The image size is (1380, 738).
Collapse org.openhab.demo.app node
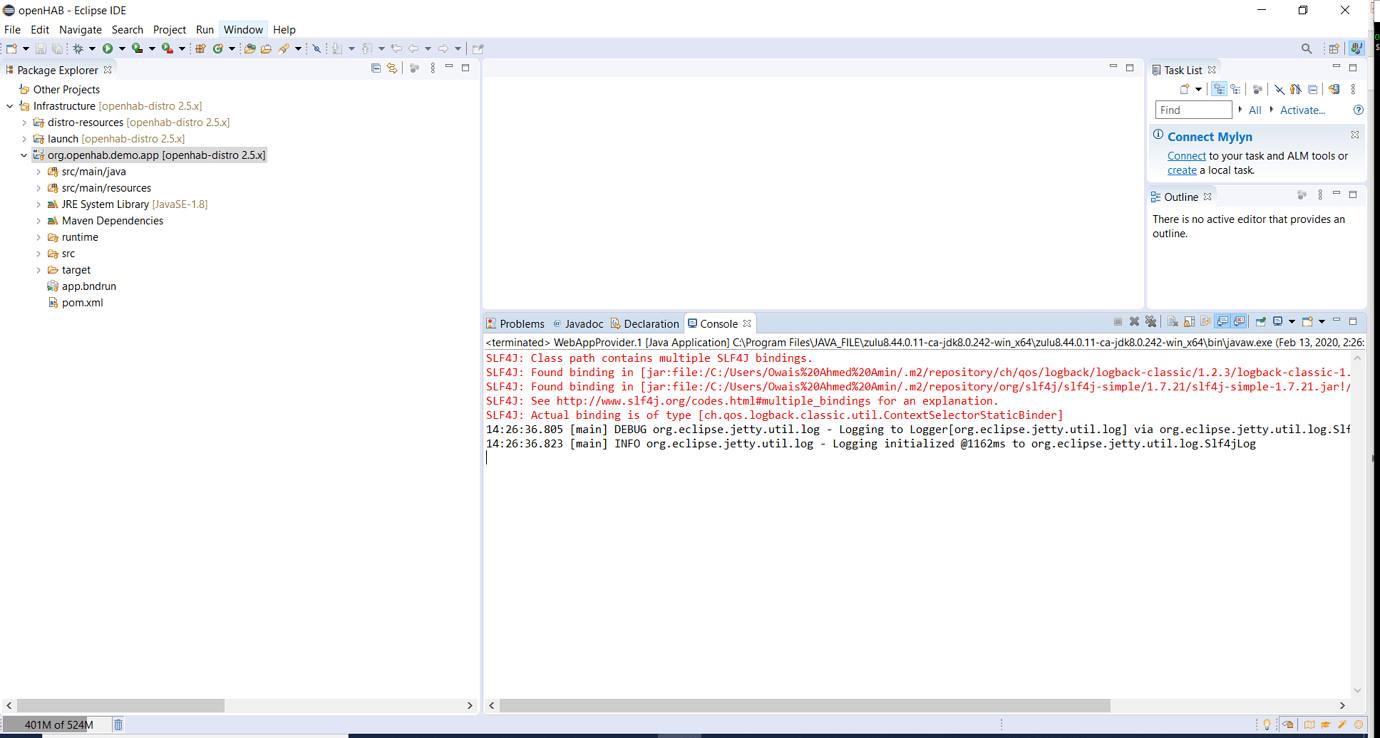[24, 155]
